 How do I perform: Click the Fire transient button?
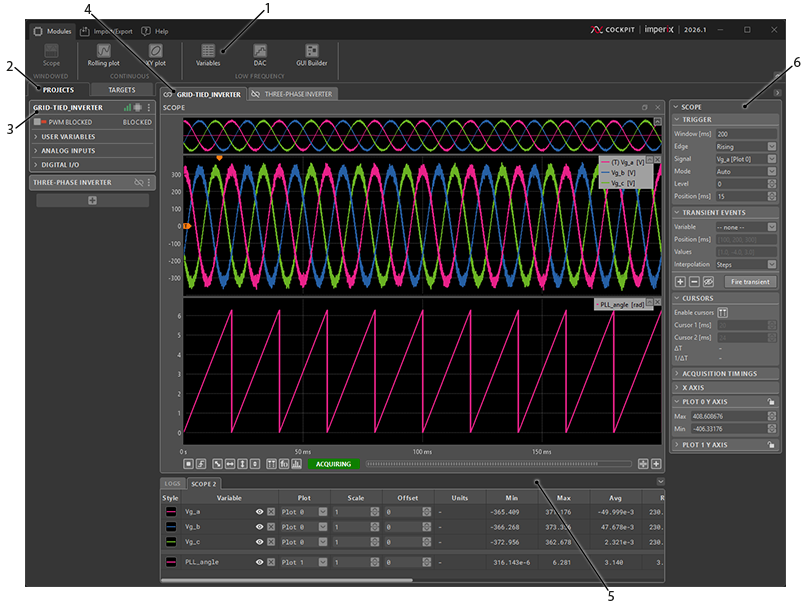click(752, 283)
